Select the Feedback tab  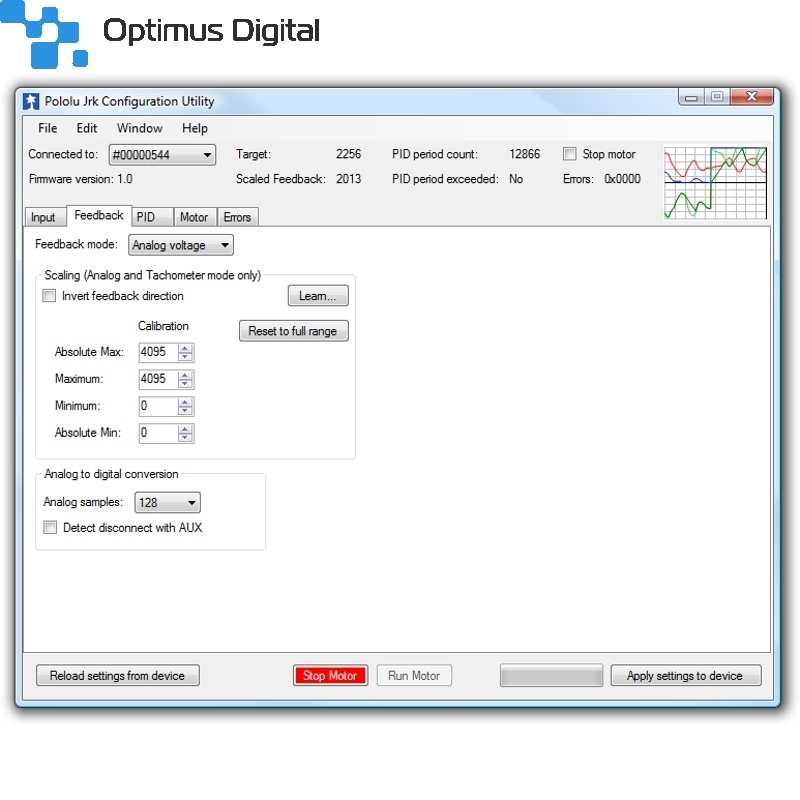click(x=99, y=215)
